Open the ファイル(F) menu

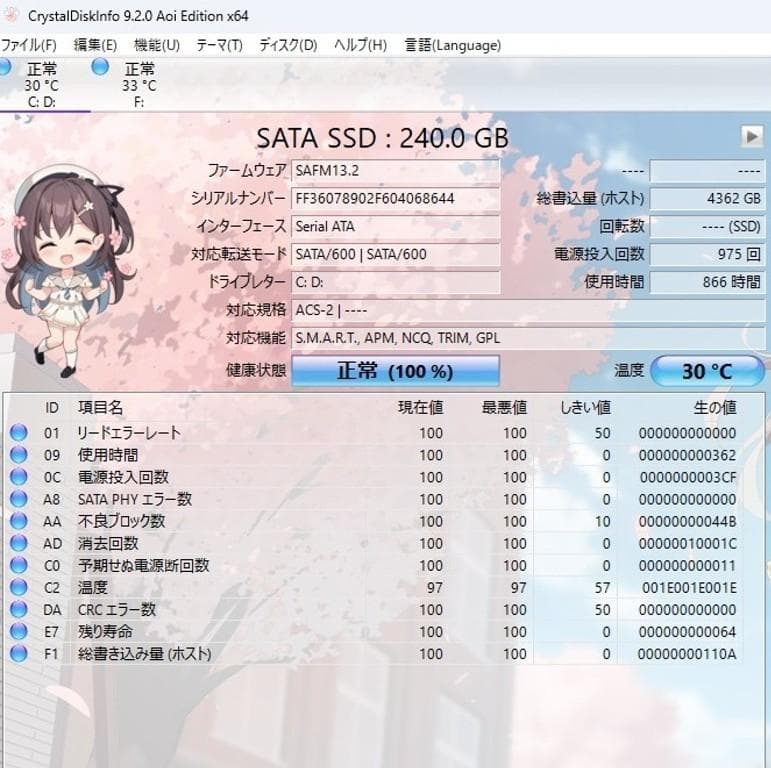(x=29, y=45)
